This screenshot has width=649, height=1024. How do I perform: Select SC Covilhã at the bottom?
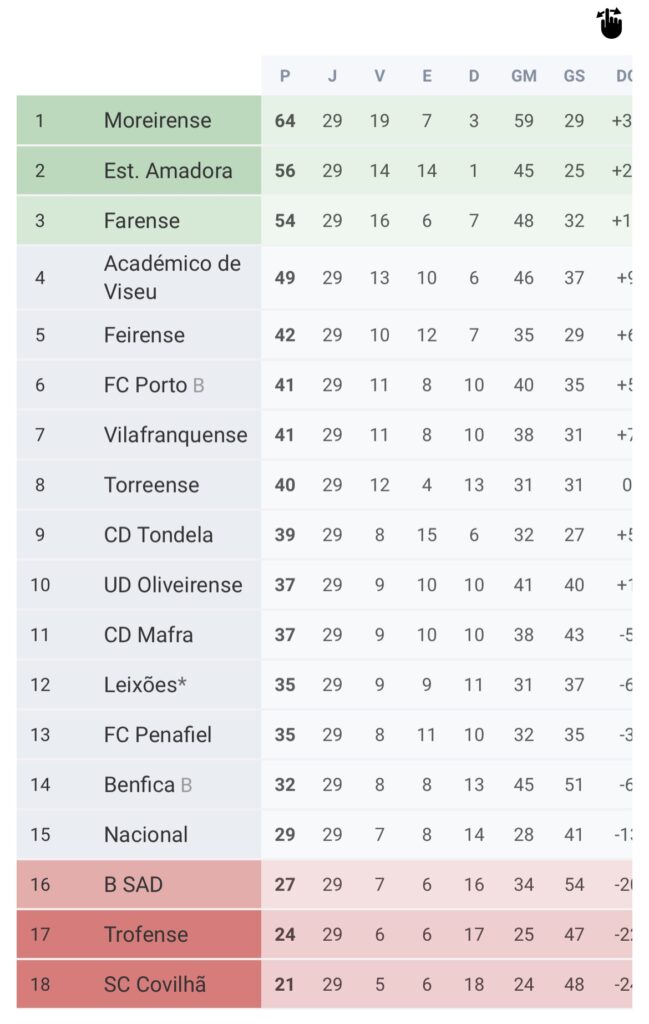coord(155,984)
